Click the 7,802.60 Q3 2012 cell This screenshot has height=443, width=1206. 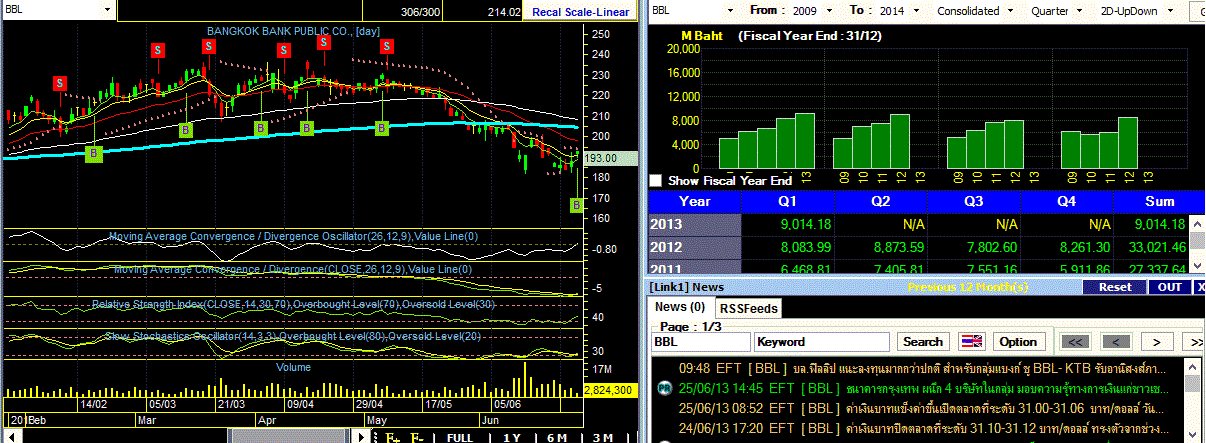973,247
